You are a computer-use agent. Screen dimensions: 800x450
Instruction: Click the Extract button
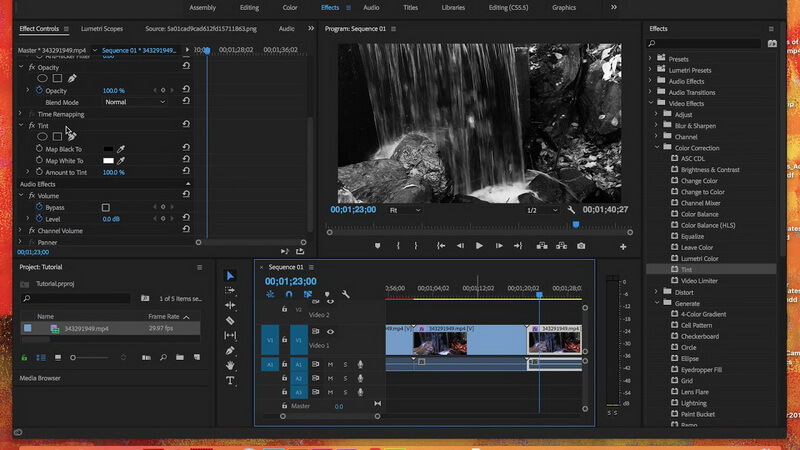click(561, 246)
